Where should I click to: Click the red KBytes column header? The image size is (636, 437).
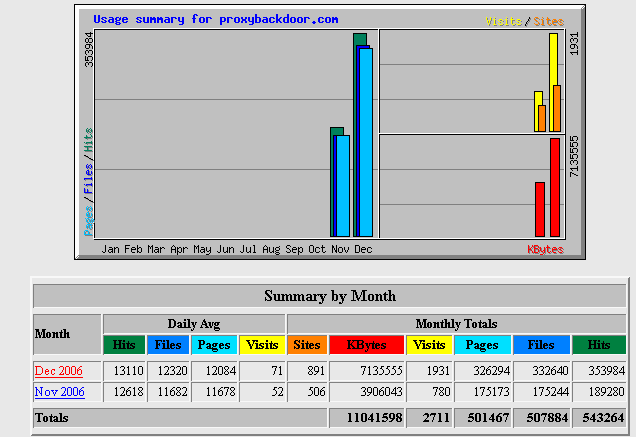[x=365, y=345]
